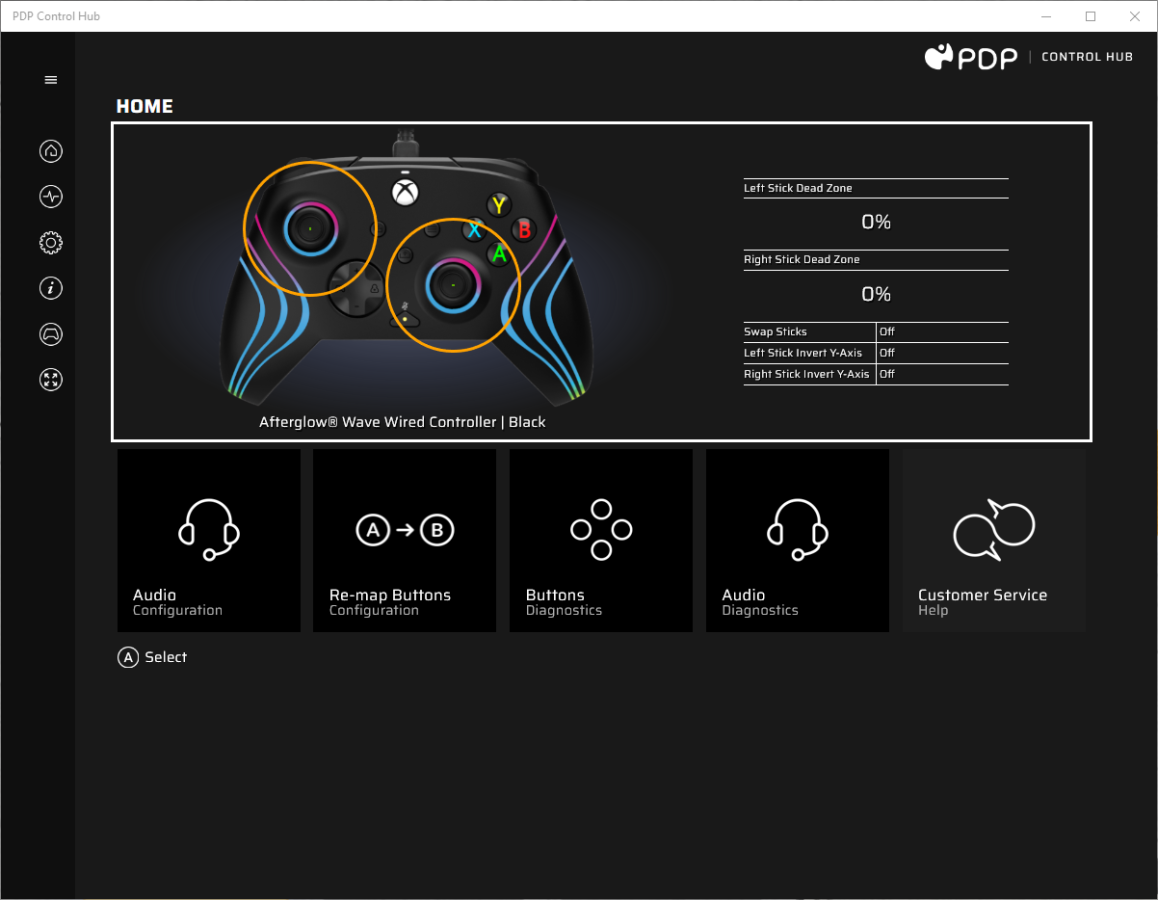Viewport: 1158px width, 900px height.
Task: Minimize the PDP Control Hub window
Action: click(x=1046, y=16)
